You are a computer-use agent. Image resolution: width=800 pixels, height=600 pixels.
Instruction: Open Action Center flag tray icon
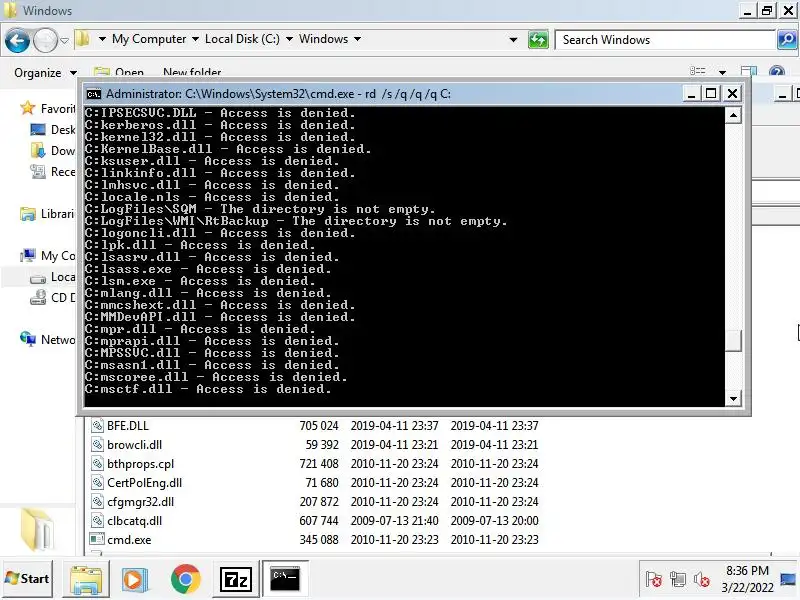click(x=654, y=579)
